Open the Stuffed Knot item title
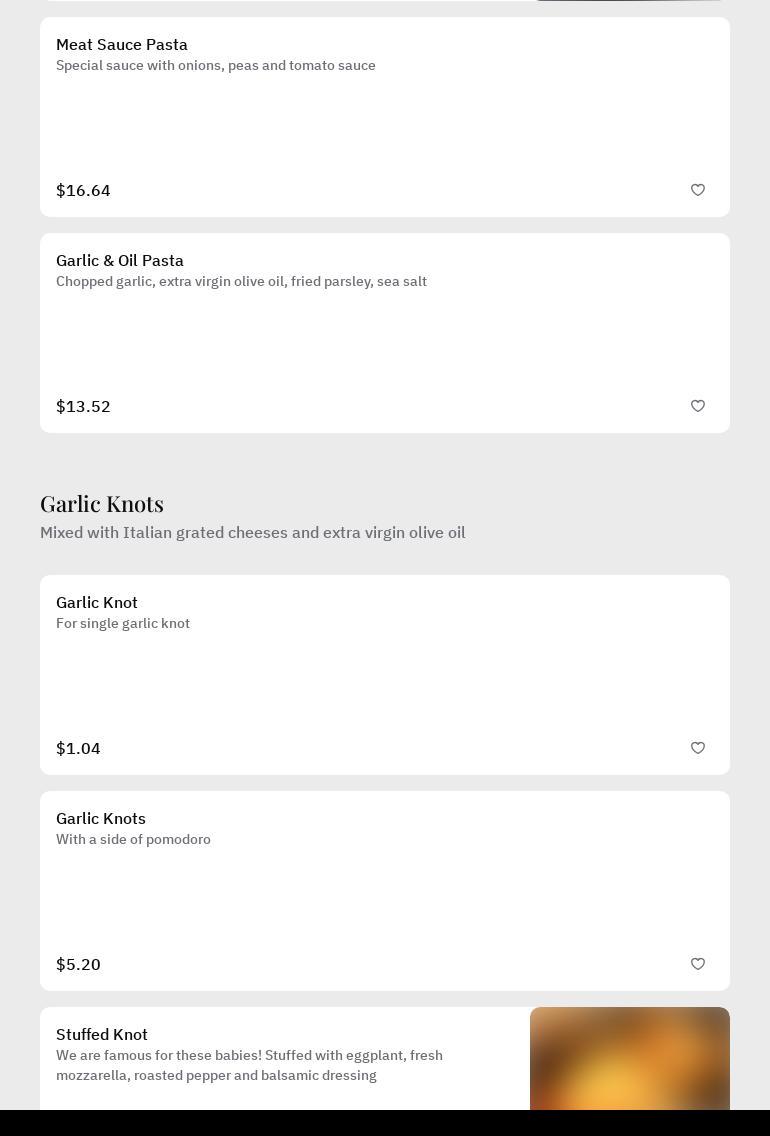Image resolution: width=770 pixels, height=1136 pixels. (102, 1035)
